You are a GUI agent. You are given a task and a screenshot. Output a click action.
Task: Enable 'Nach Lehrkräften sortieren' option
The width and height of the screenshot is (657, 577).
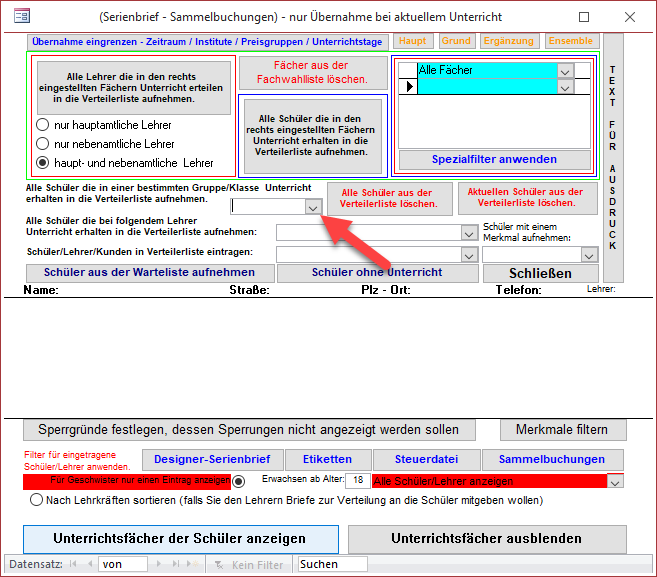38,500
